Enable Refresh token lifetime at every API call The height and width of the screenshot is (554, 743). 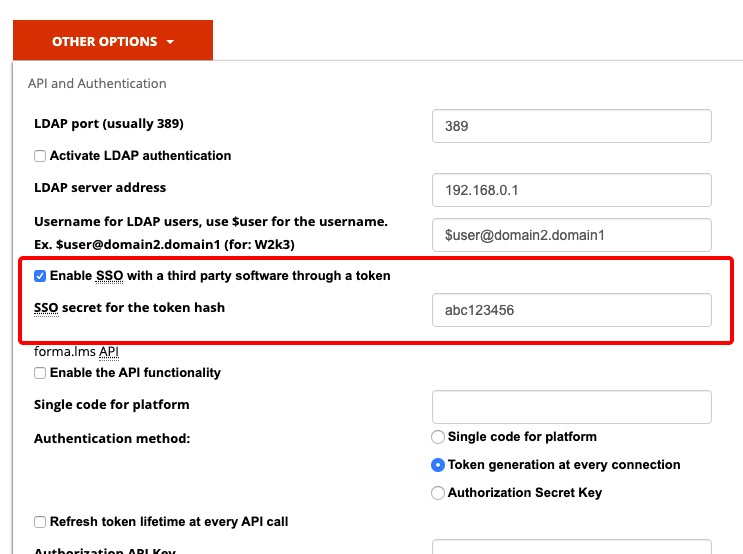click(x=40, y=522)
